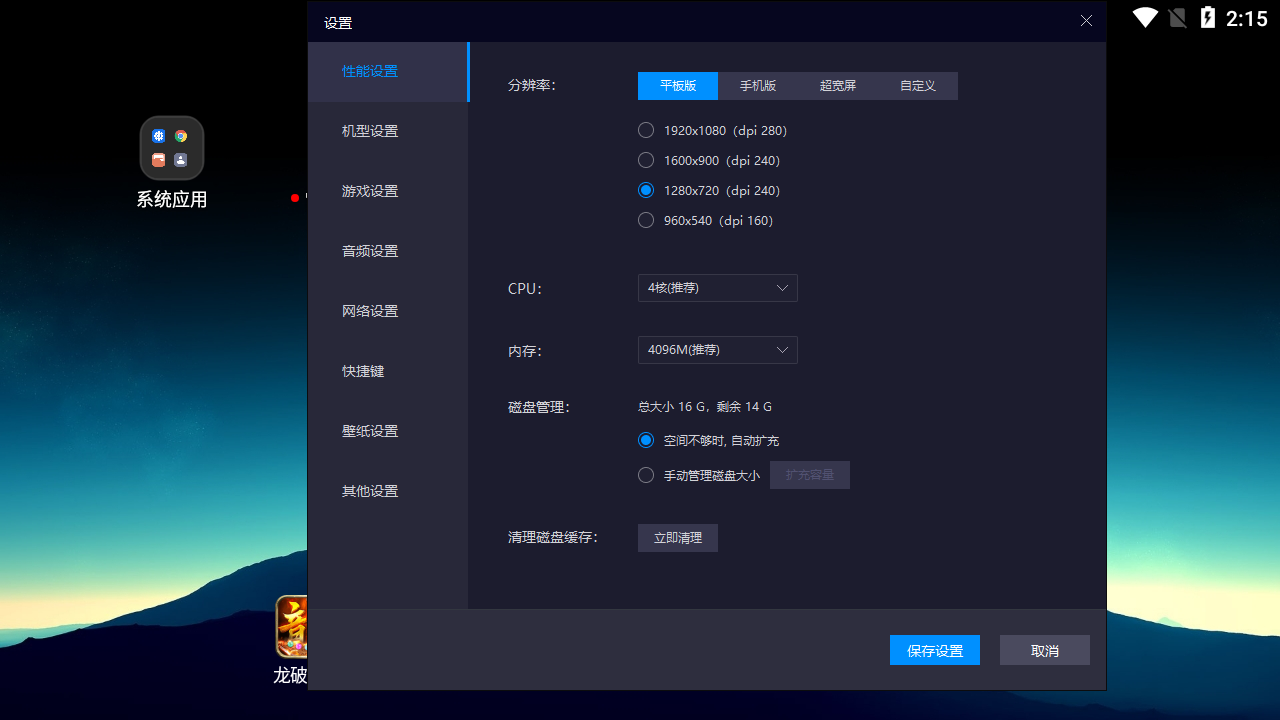Click the 2:15 clock in status bar
This screenshot has width=1280, height=720.
pyautogui.click(x=1246, y=18)
